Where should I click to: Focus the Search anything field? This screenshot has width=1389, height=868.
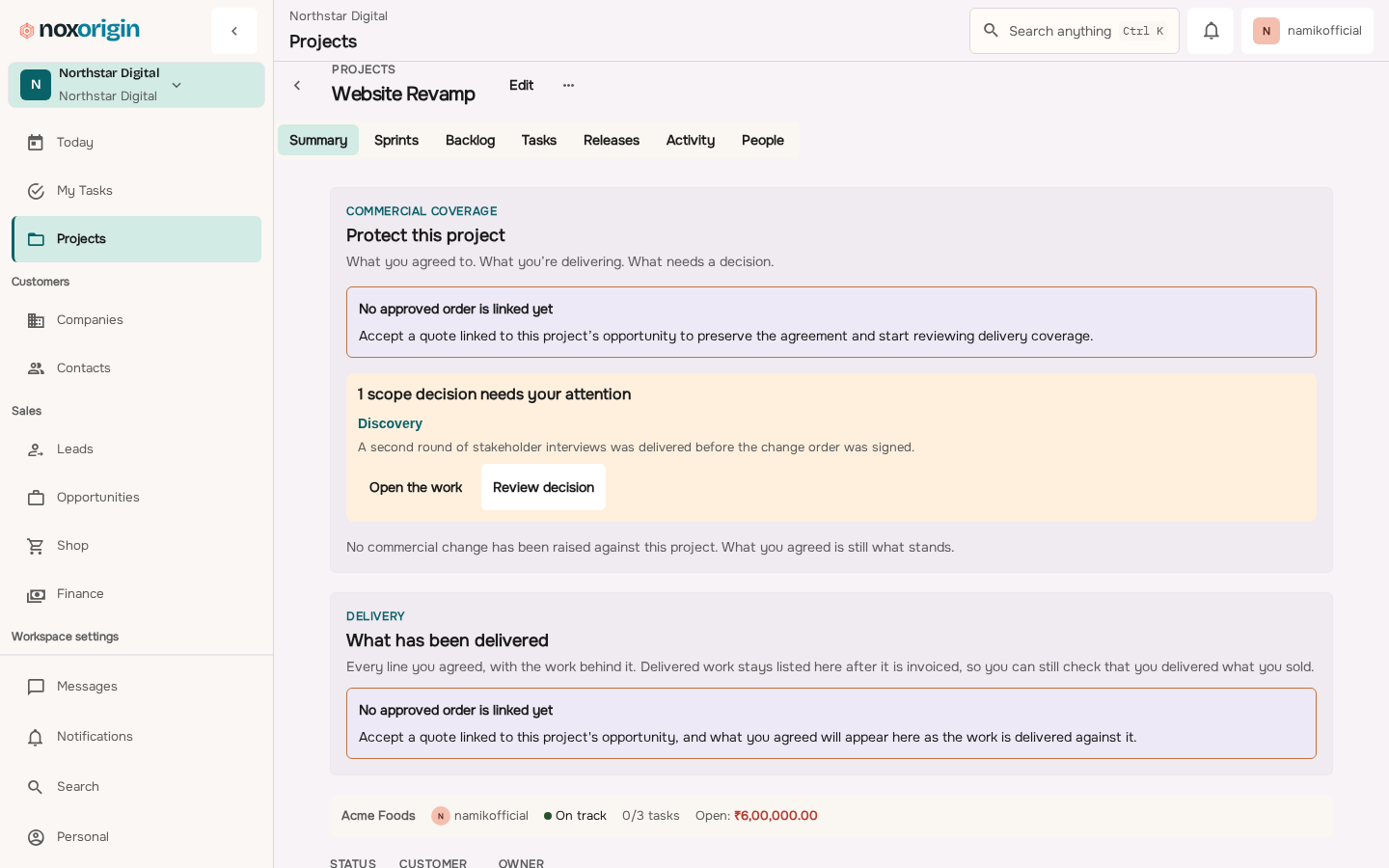pos(1075,31)
